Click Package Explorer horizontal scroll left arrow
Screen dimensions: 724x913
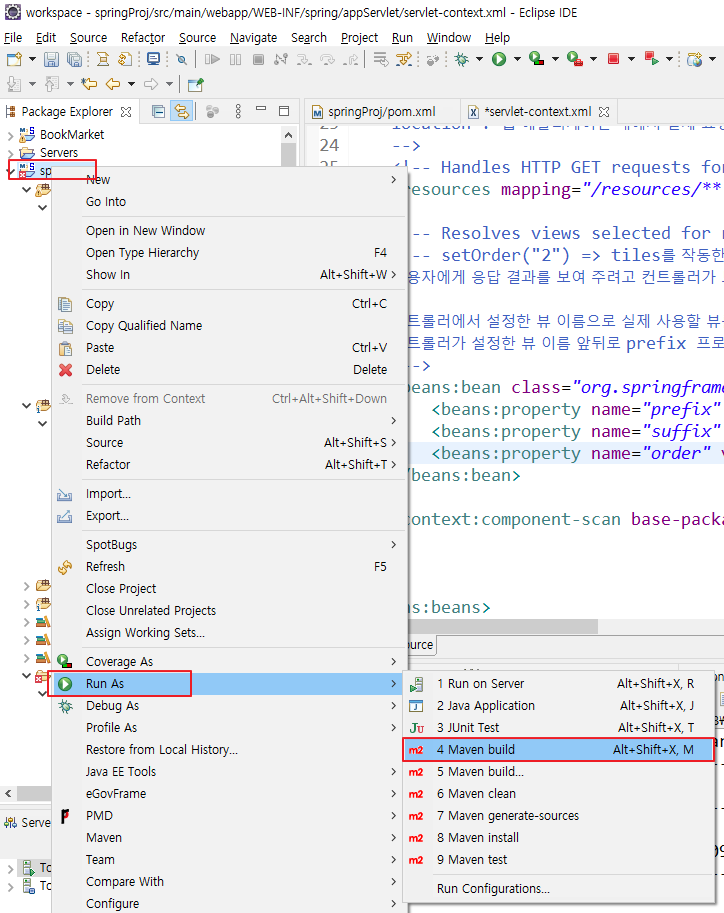tap(8, 793)
